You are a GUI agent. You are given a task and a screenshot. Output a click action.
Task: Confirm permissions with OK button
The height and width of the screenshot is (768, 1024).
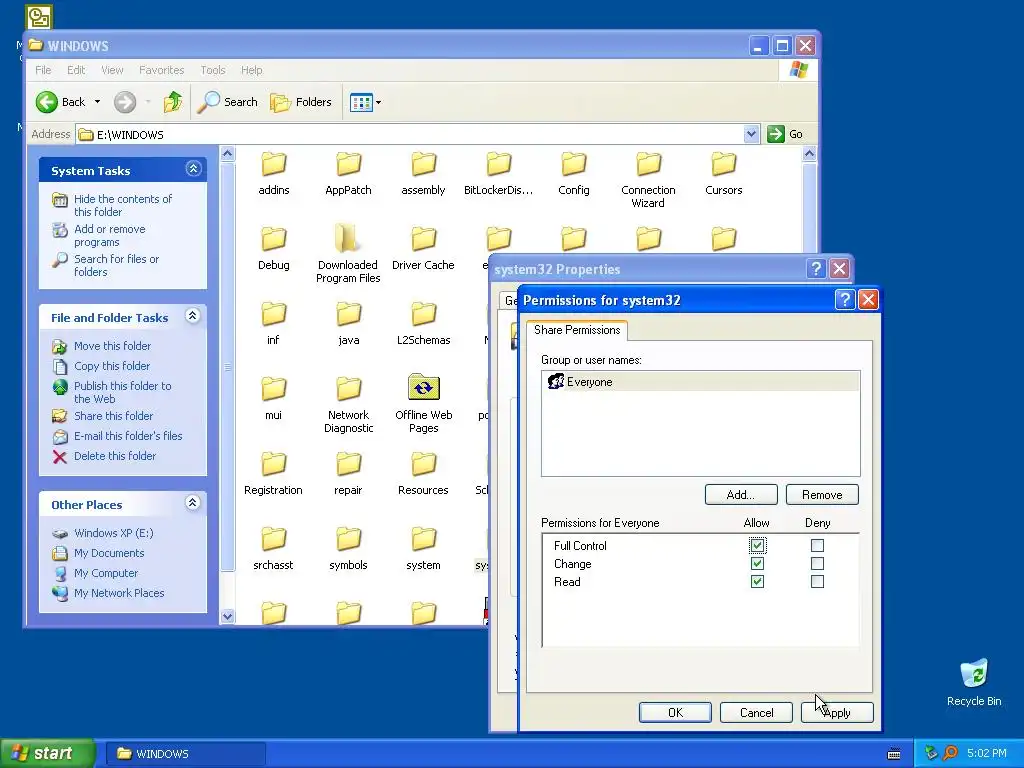675,712
